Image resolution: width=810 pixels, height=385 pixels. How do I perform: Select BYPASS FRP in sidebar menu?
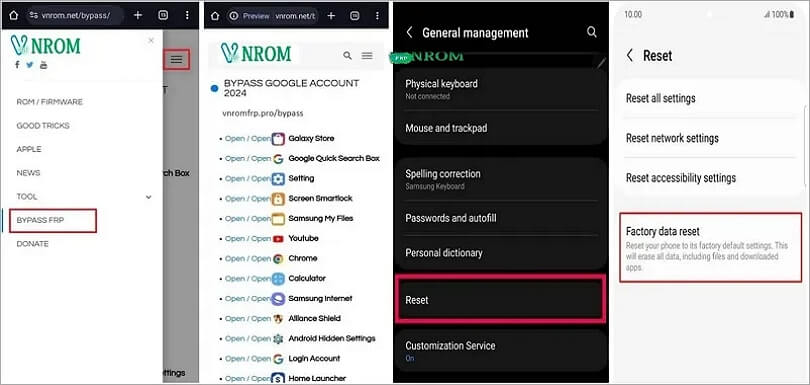click(x=53, y=221)
